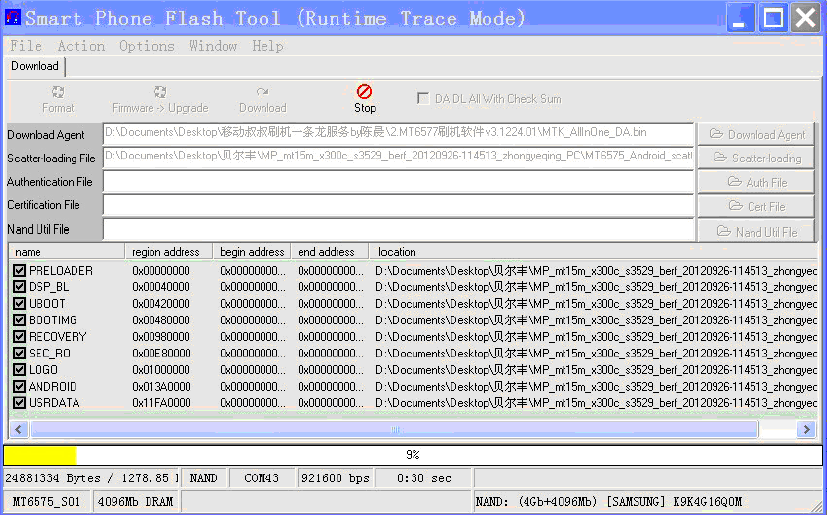Viewport: 827px width, 515px height.
Task: Uncheck the UBOOT partition checkbox
Action: coord(20,304)
